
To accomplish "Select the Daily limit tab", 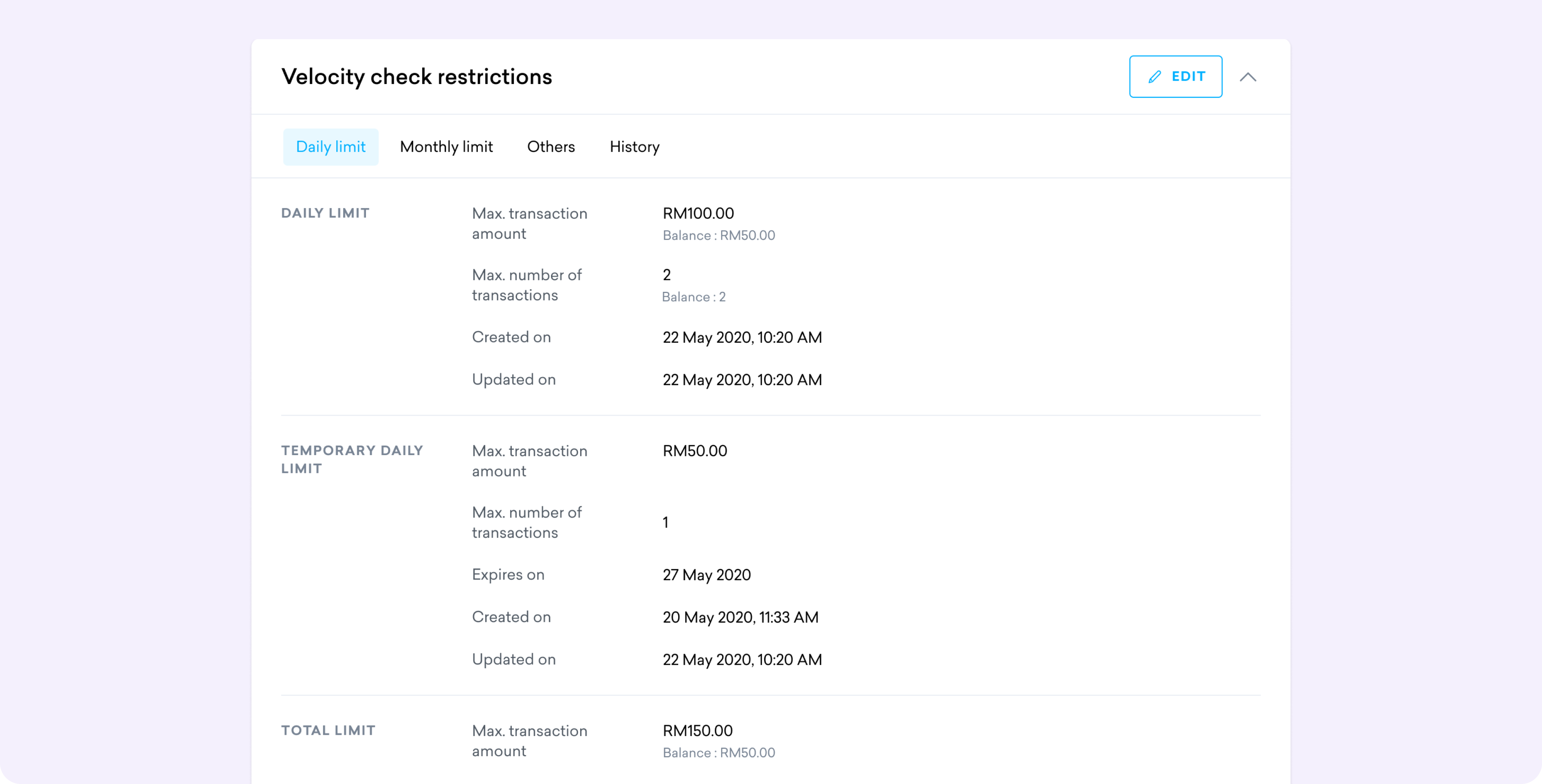I will click(x=331, y=147).
